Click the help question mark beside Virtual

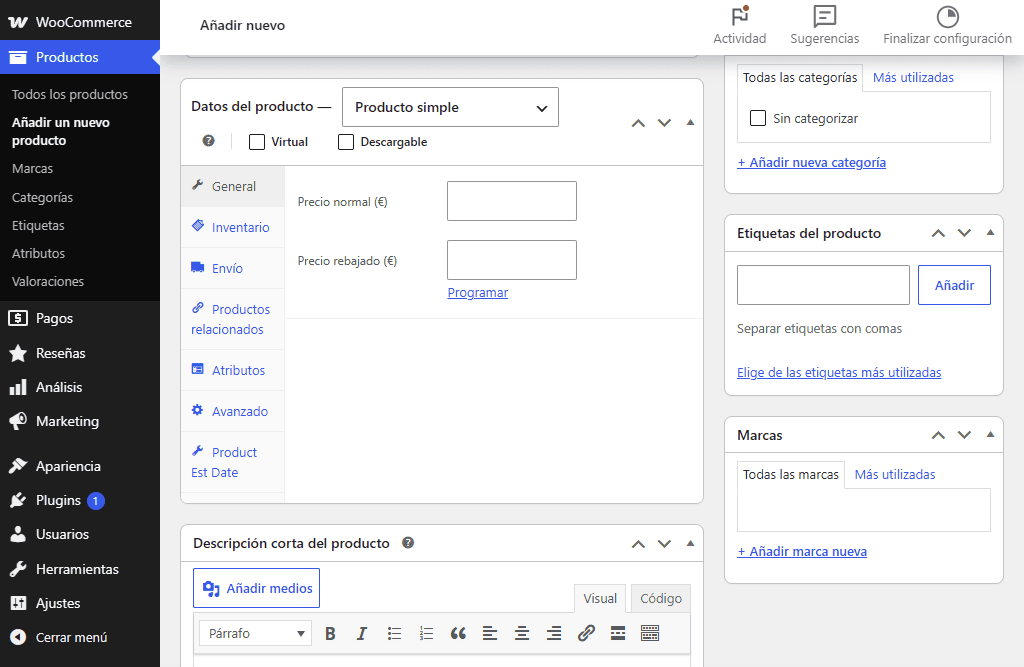(208, 140)
